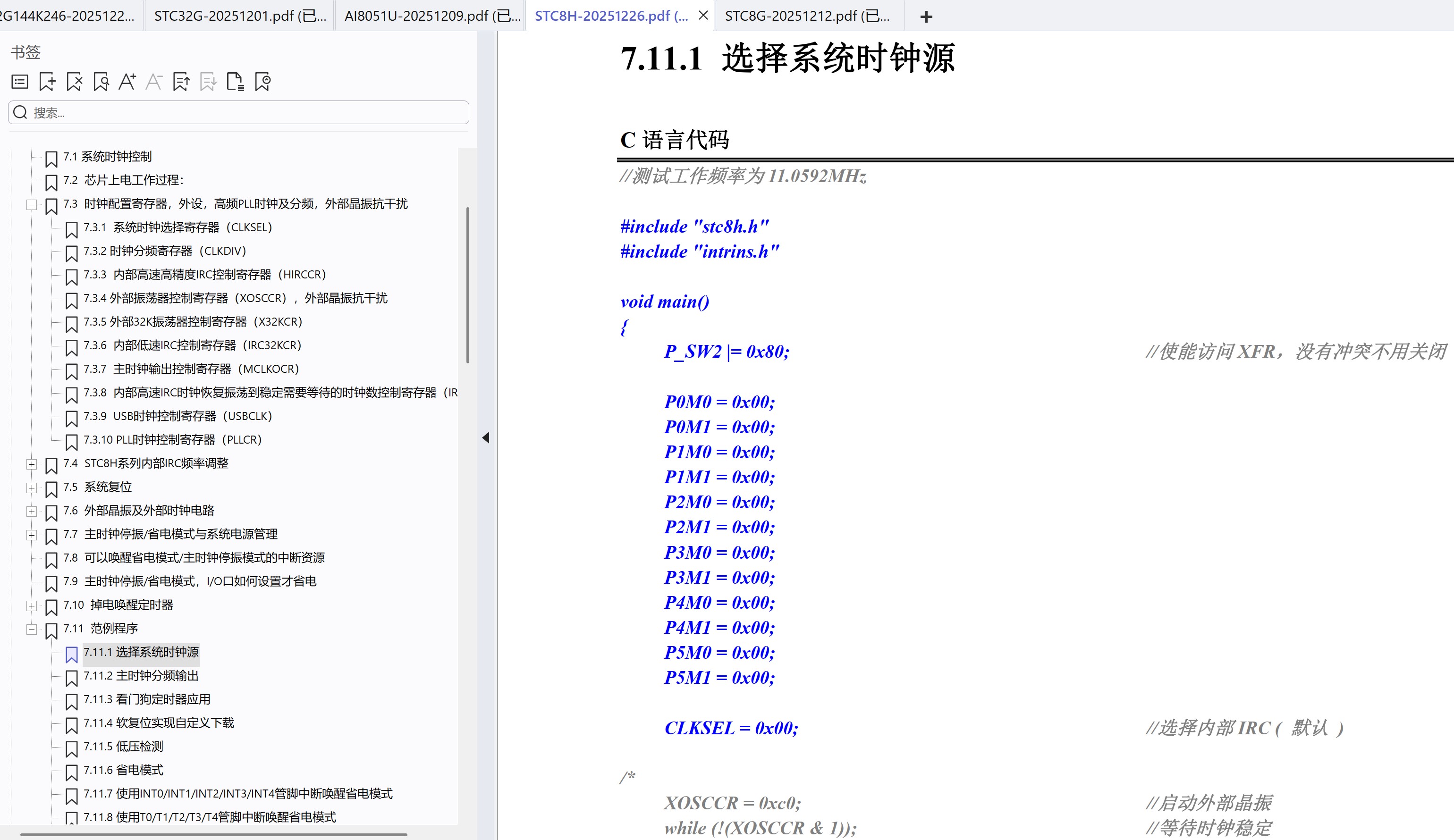Click the blue bookmark icon for 7.11.1

point(72,654)
